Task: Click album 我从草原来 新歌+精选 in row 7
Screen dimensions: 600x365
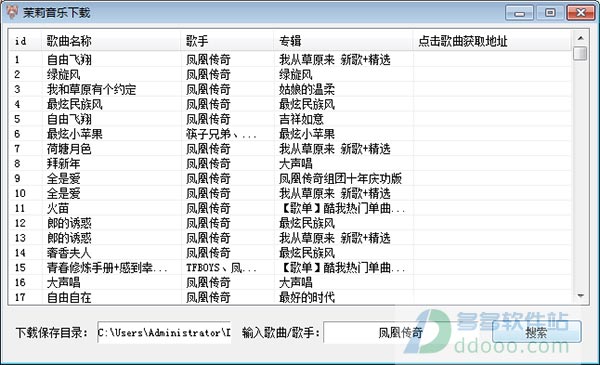Action: (x=335, y=149)
